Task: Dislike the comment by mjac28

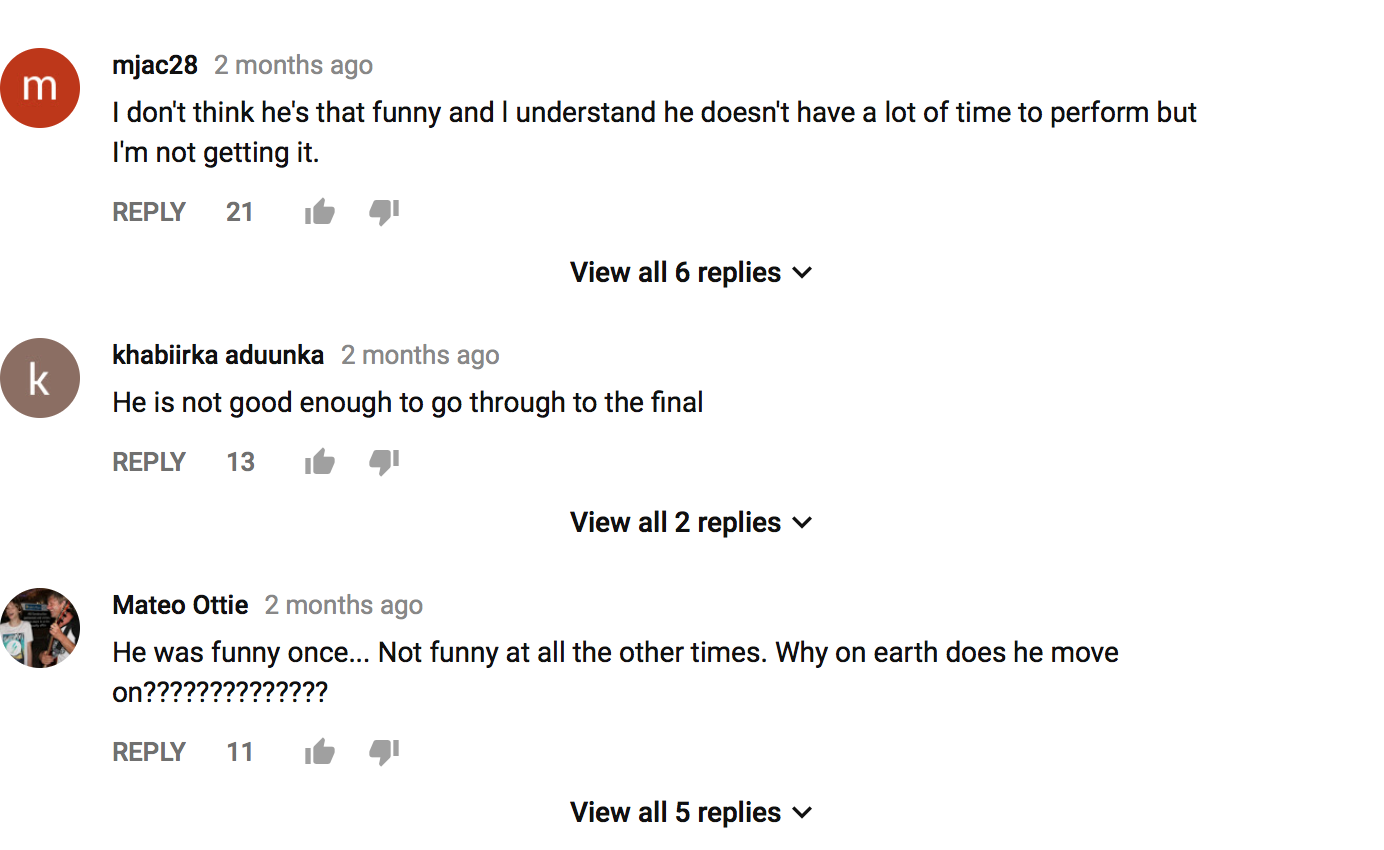Action: coord(384,212)
